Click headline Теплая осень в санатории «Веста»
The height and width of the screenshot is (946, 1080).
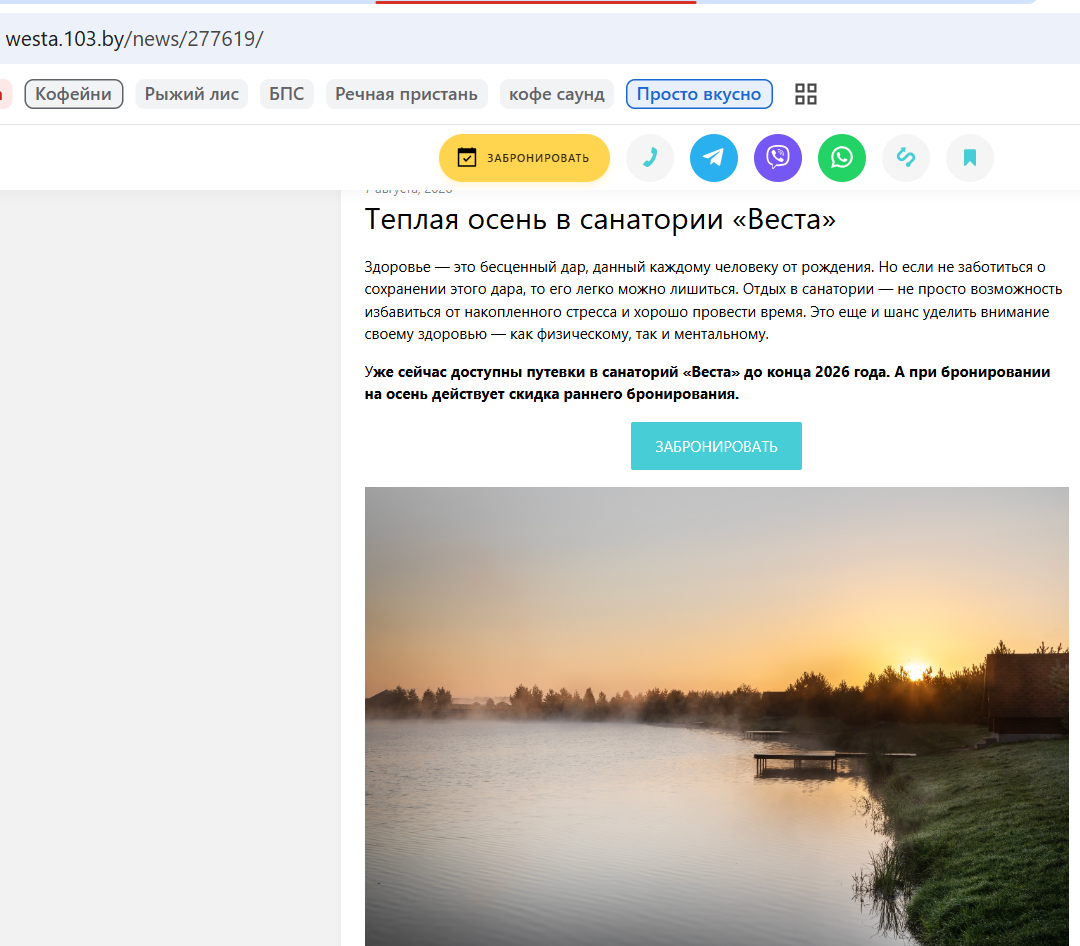pyautogui.click(x=600, y=219)
